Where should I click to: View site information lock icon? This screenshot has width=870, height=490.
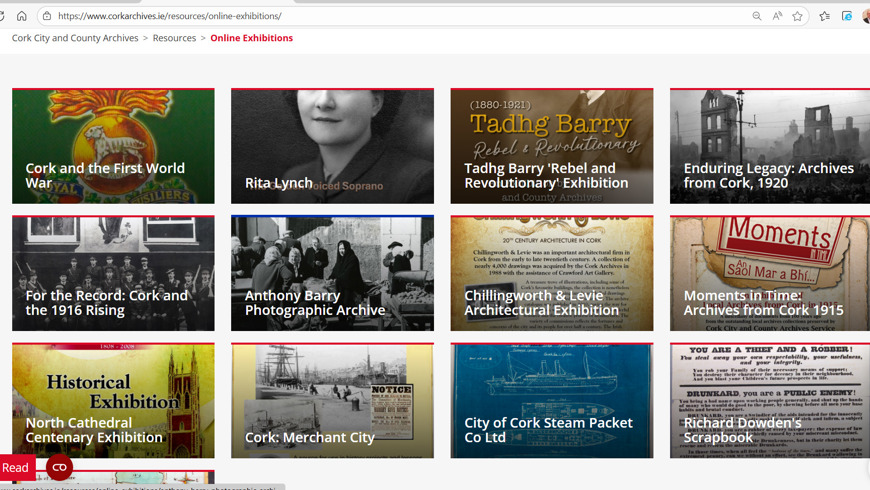[47, 16]
